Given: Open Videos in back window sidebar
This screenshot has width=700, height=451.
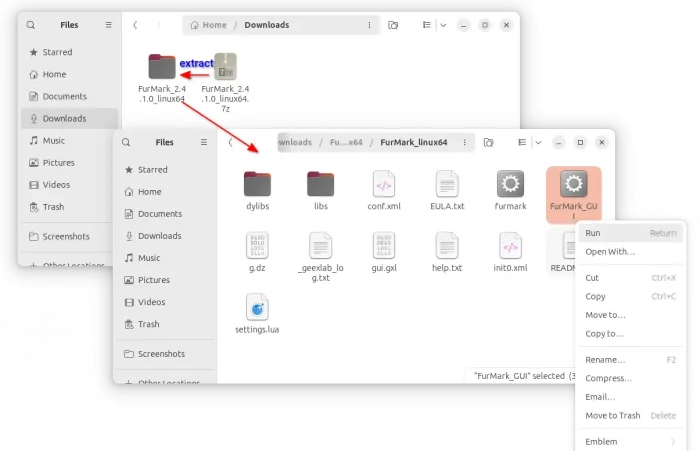Looking at the screenshot, I should 67,185.
